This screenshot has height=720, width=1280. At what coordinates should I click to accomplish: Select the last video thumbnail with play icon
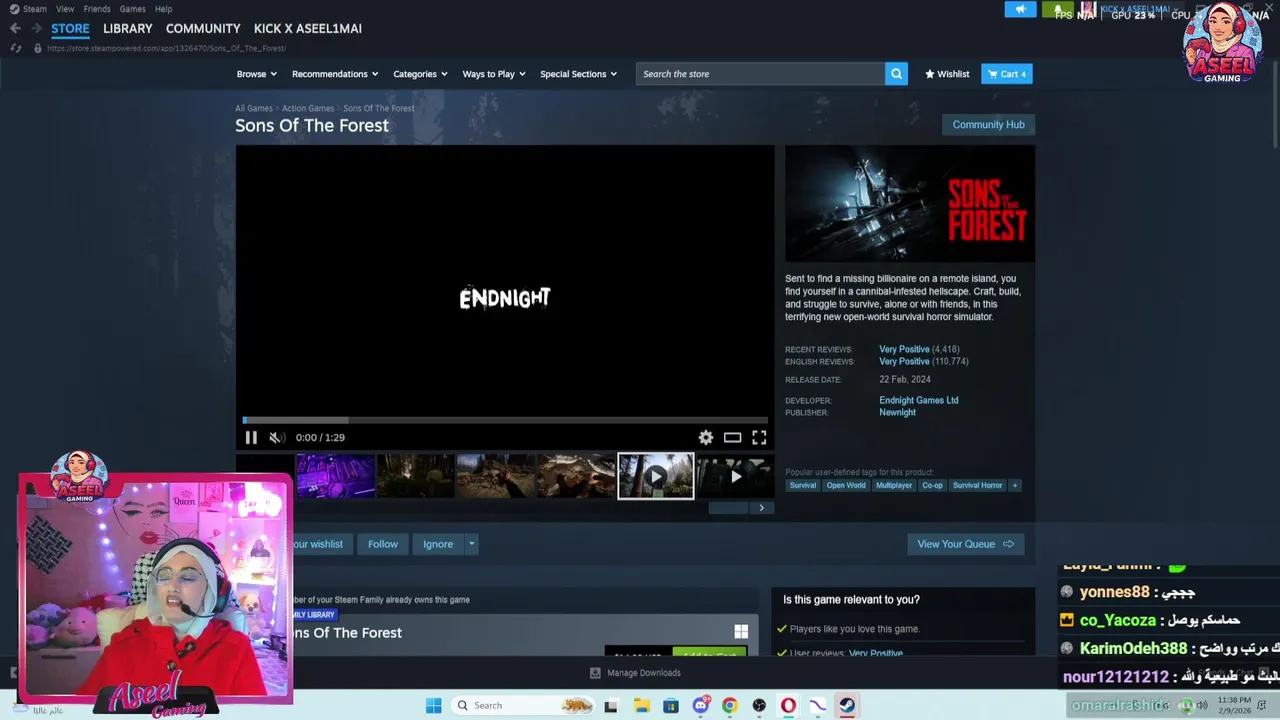pyautogui.click(x=735, y=476)
